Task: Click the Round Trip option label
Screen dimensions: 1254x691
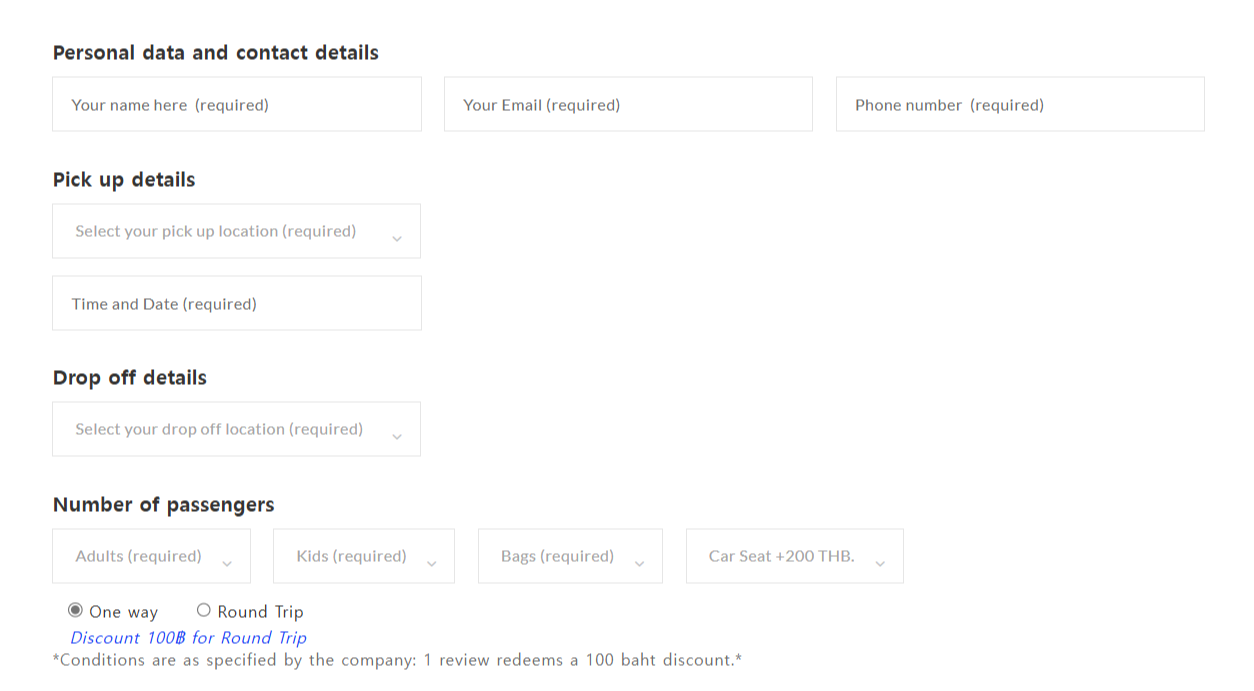Action: [x=260, y=612]
